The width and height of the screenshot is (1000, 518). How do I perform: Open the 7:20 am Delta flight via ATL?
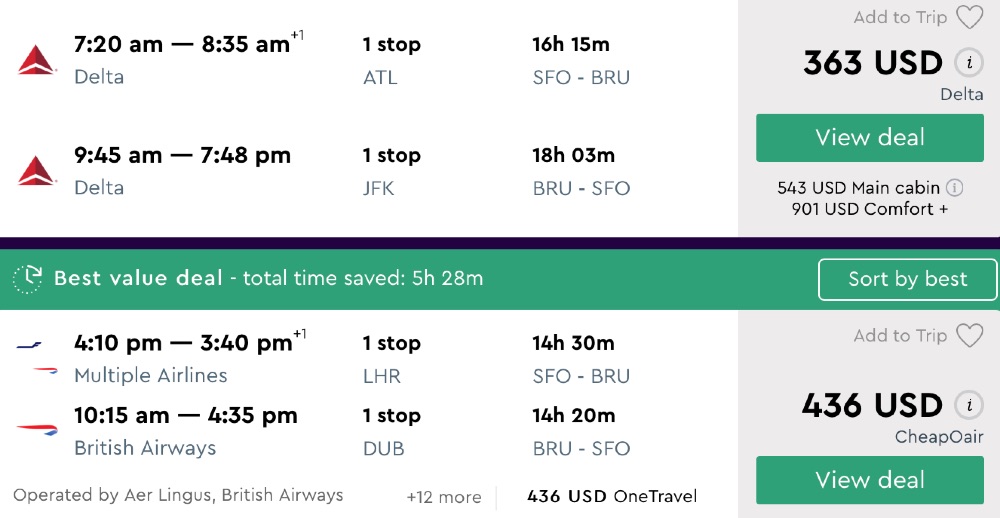pos(180,45)
